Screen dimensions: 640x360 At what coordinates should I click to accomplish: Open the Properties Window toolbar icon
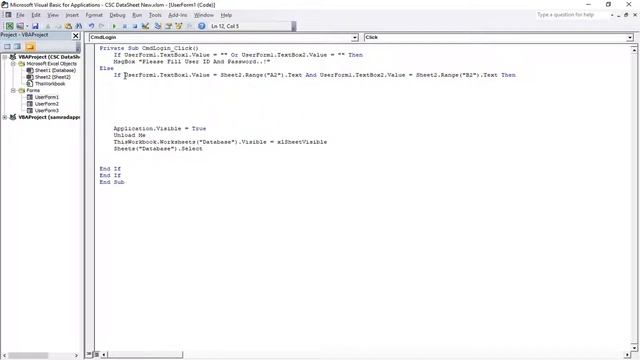pyautogui.click(x=168, y=26)
